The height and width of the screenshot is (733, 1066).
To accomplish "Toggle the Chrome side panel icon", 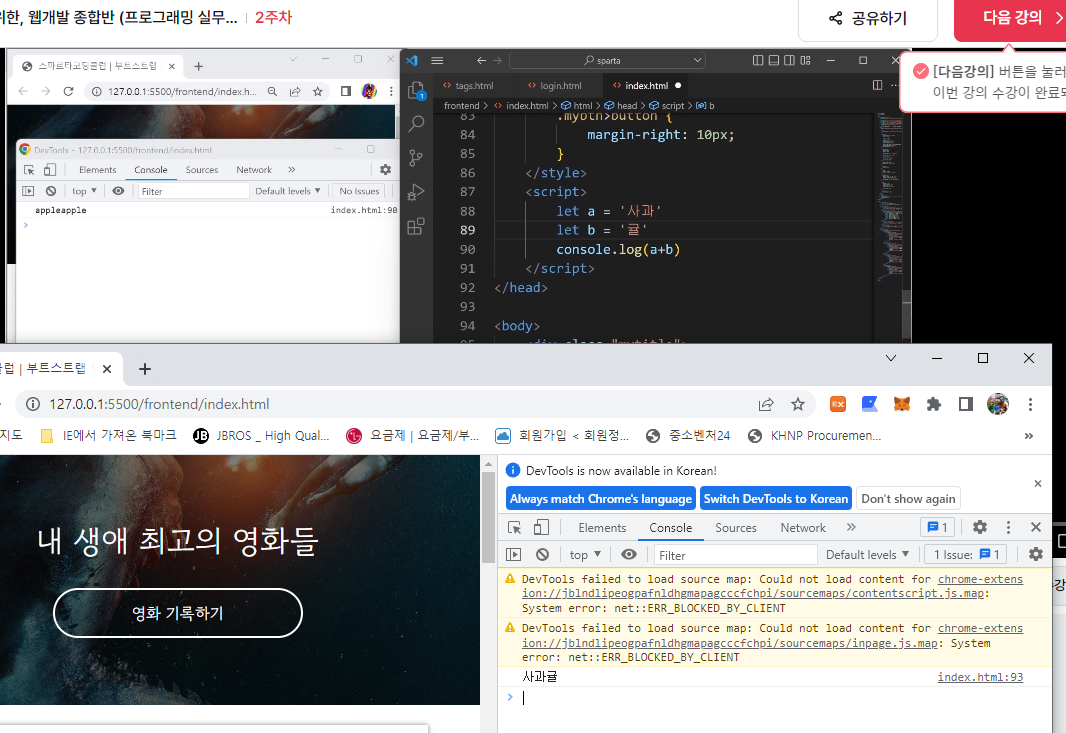I will coord(965,404).
